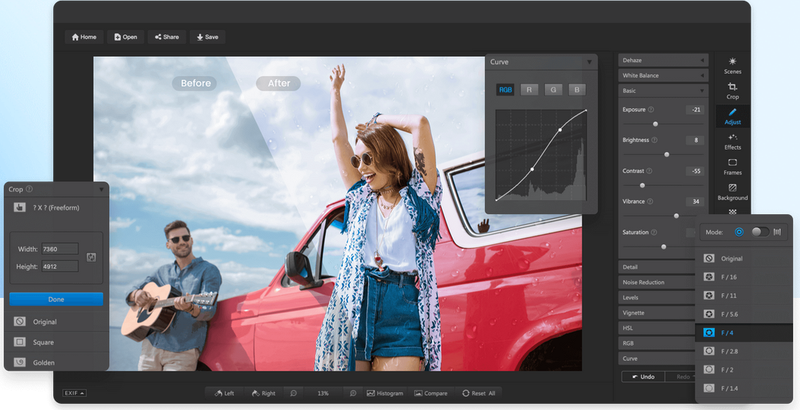The height and width of the screenshot is (410, 800).
Task: Toggle the aspect ratio lock beside Width and Height
Action: point(91,257)
